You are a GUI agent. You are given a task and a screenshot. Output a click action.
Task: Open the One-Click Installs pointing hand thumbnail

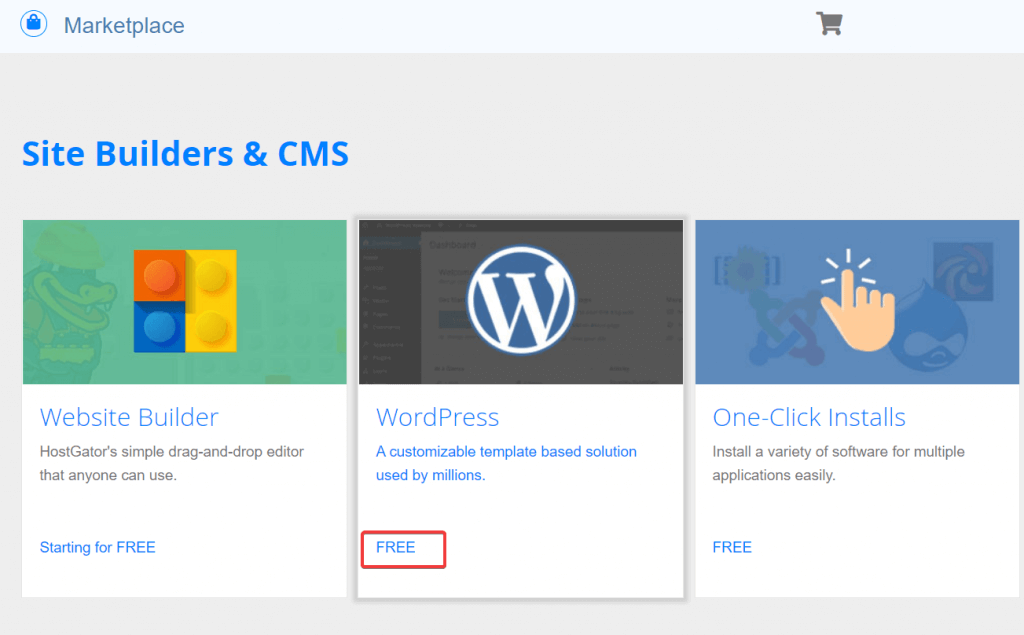(857, 301)
